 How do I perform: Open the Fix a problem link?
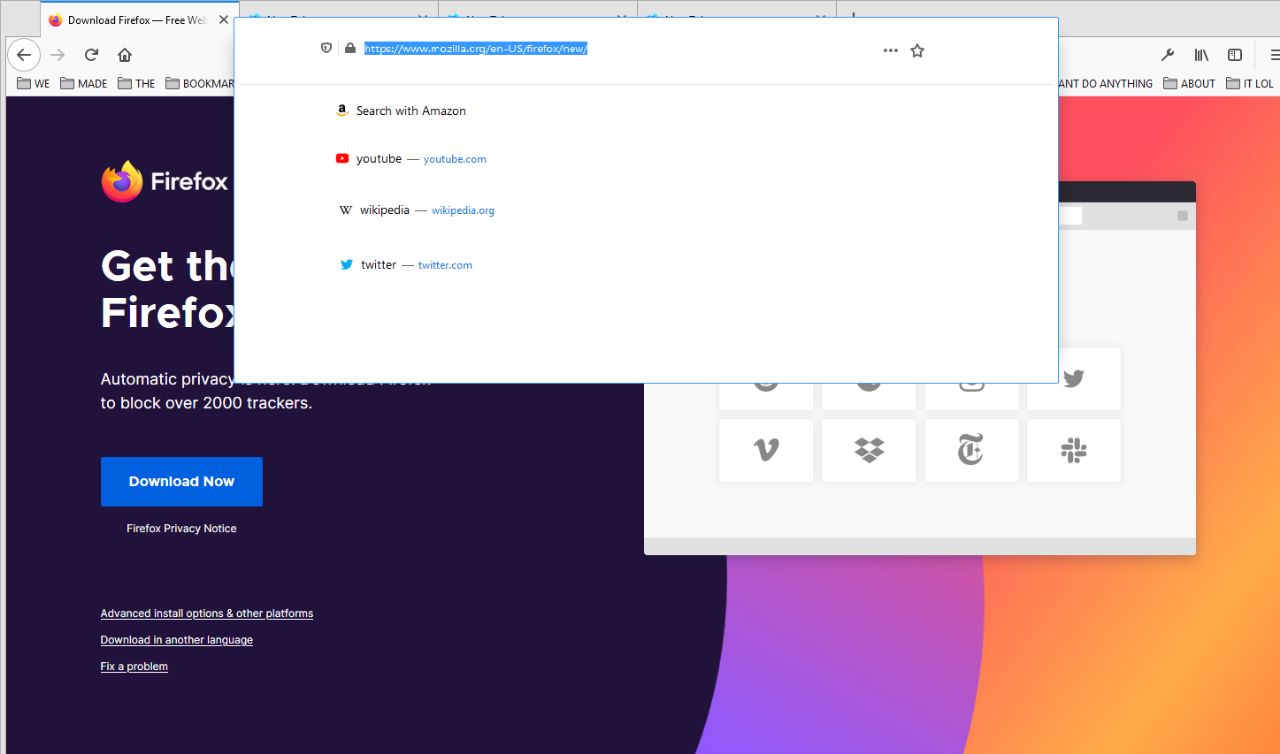coord(134,666)
